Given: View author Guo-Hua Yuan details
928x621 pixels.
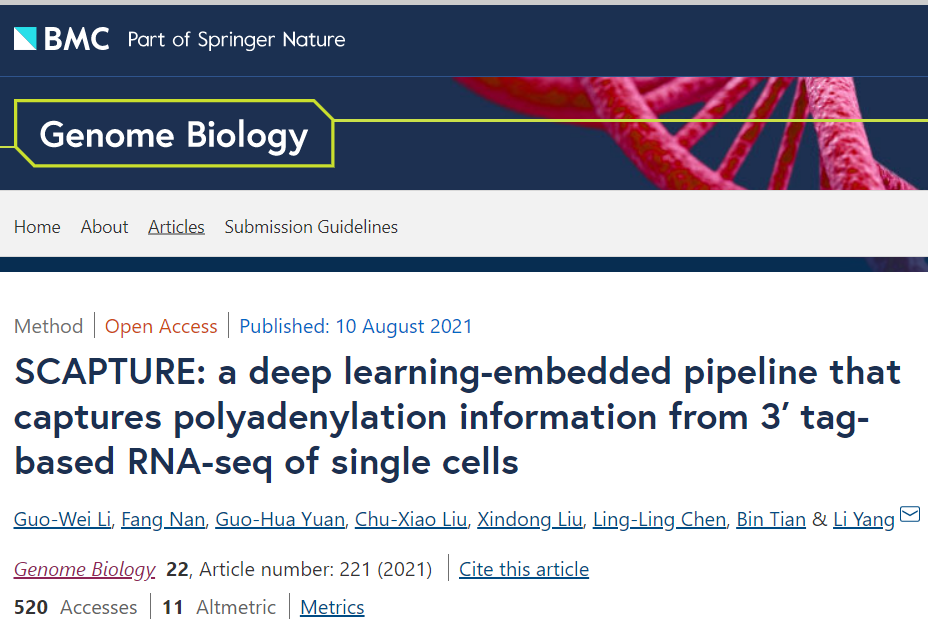Looking at the screenshot, I should point(281,520).
